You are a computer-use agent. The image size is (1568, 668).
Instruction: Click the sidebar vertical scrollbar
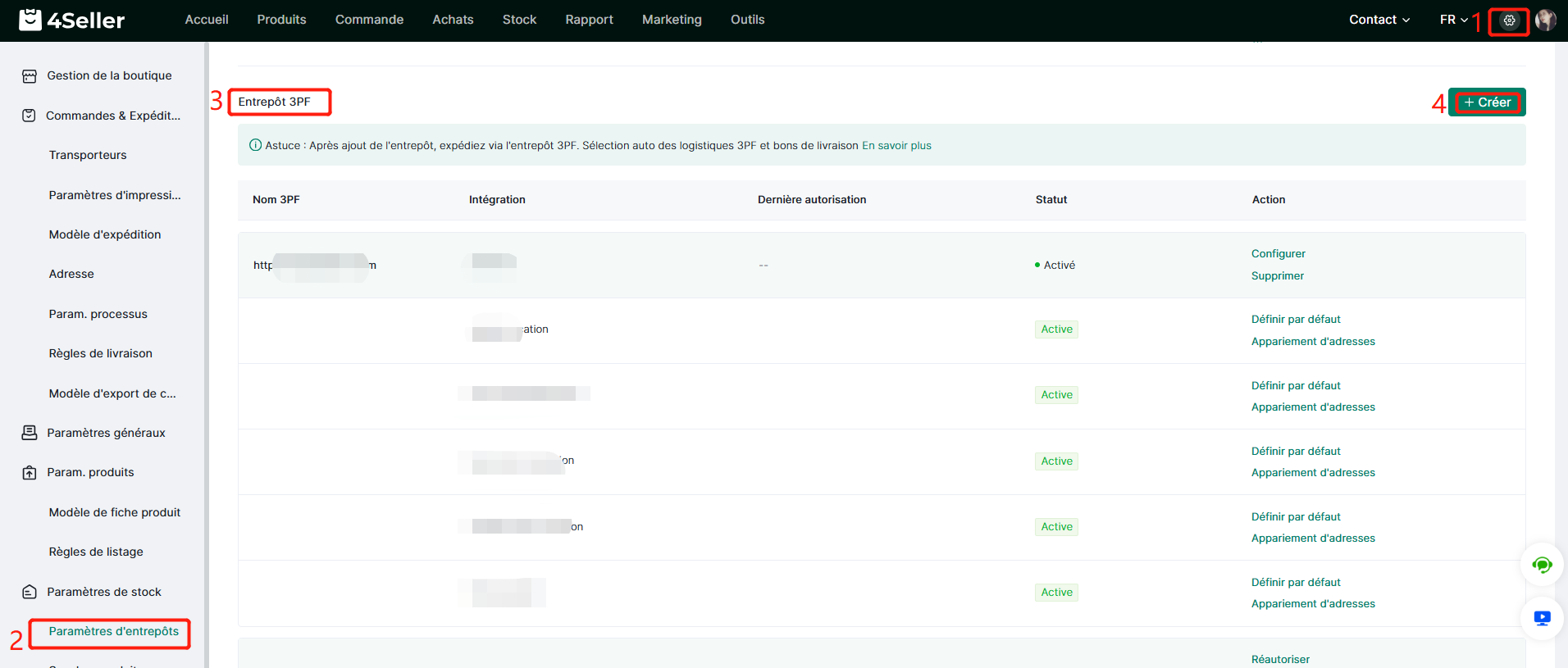[x=207, y=355]
